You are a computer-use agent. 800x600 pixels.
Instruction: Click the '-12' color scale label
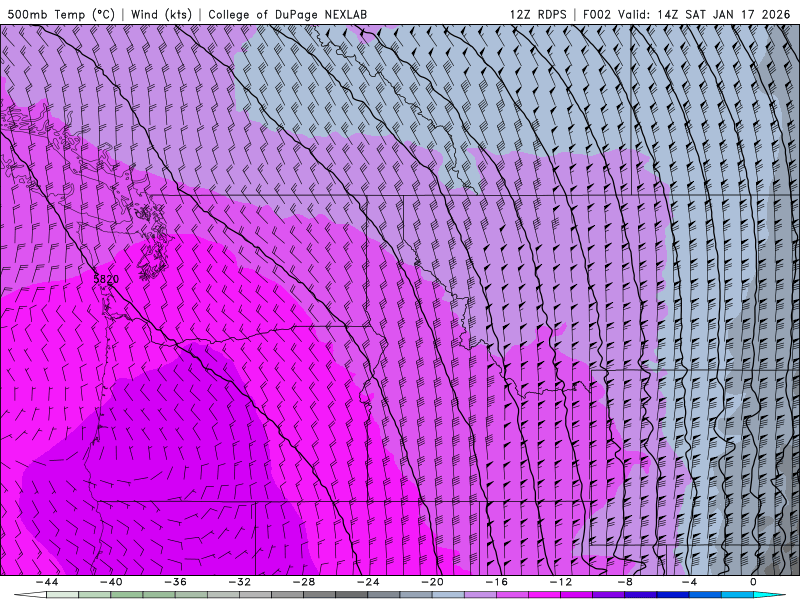pyautogui.click(x=561, y=582)
